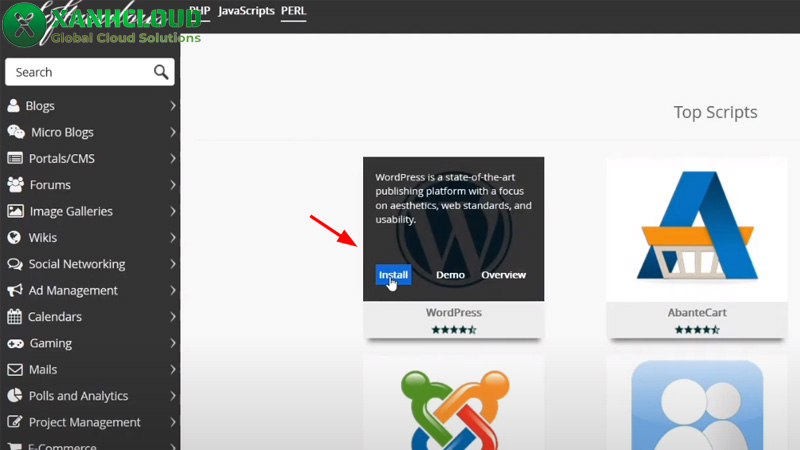Expand the Micro Blogs category chevron

pyautogui.click(x=173, y=132)
